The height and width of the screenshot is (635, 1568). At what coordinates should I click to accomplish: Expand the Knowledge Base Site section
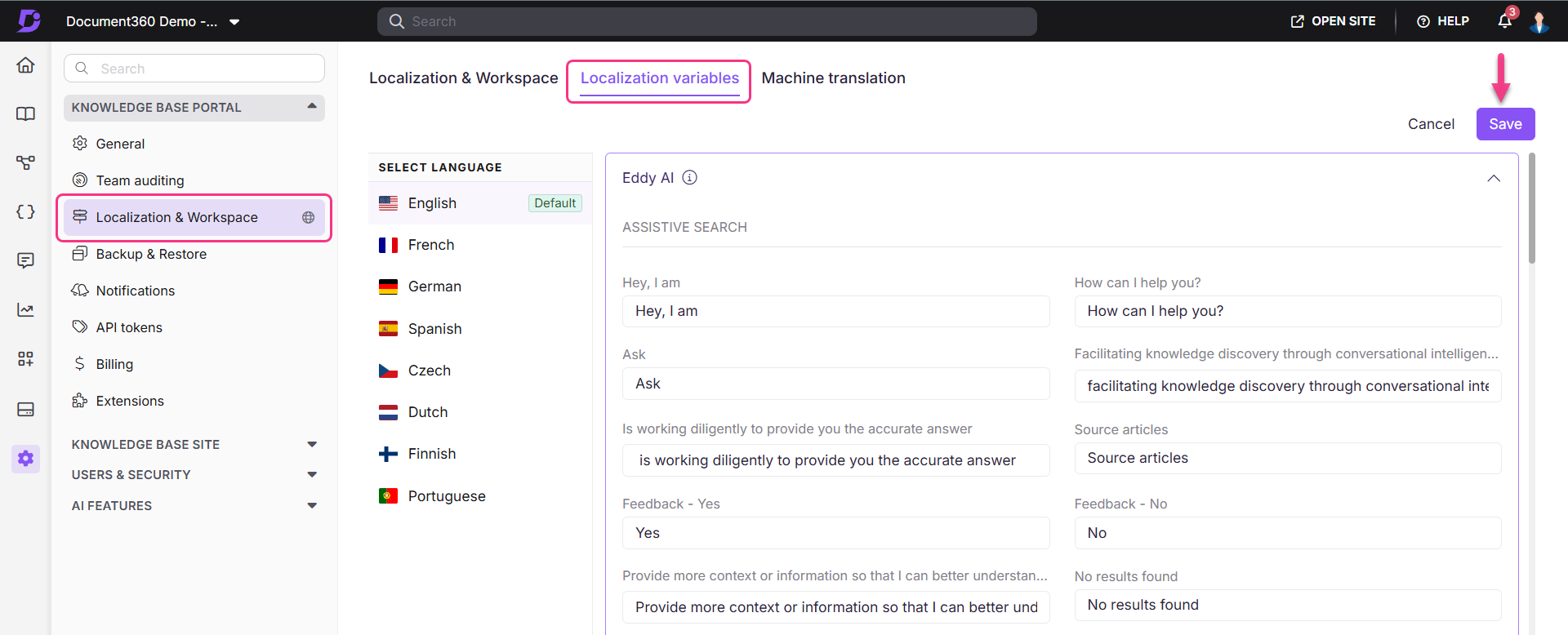pyautogui.click(x=312, y=445)
